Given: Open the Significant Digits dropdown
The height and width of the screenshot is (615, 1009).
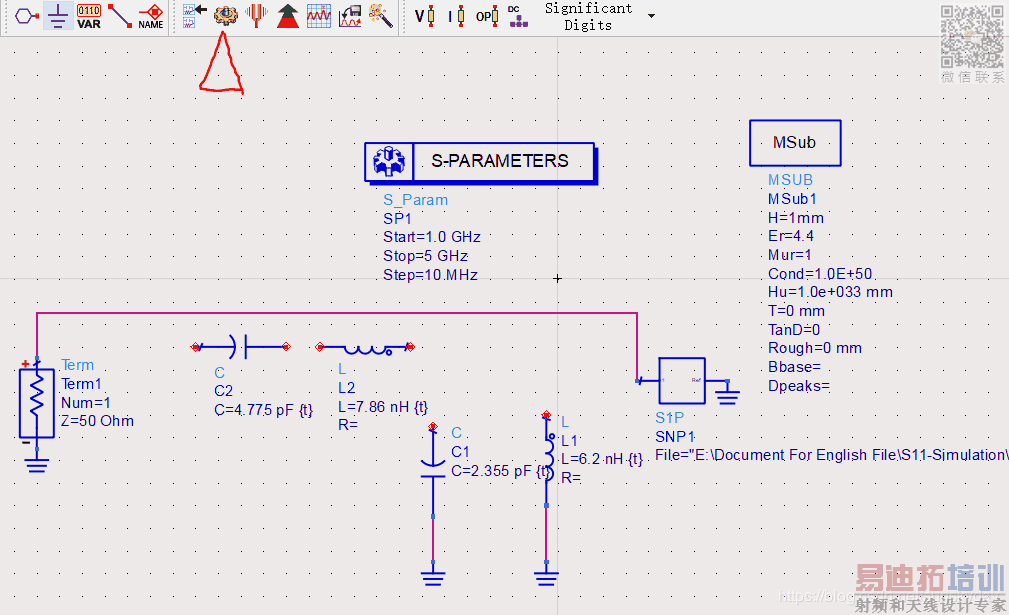Looking at the screenshot, I should 651,16.
